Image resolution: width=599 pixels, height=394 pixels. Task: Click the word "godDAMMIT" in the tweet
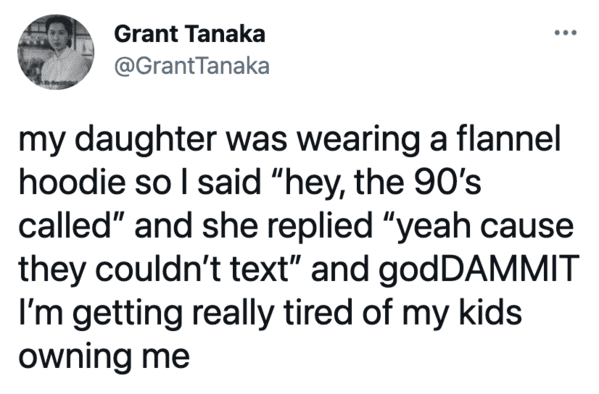[x=479, y=269]
